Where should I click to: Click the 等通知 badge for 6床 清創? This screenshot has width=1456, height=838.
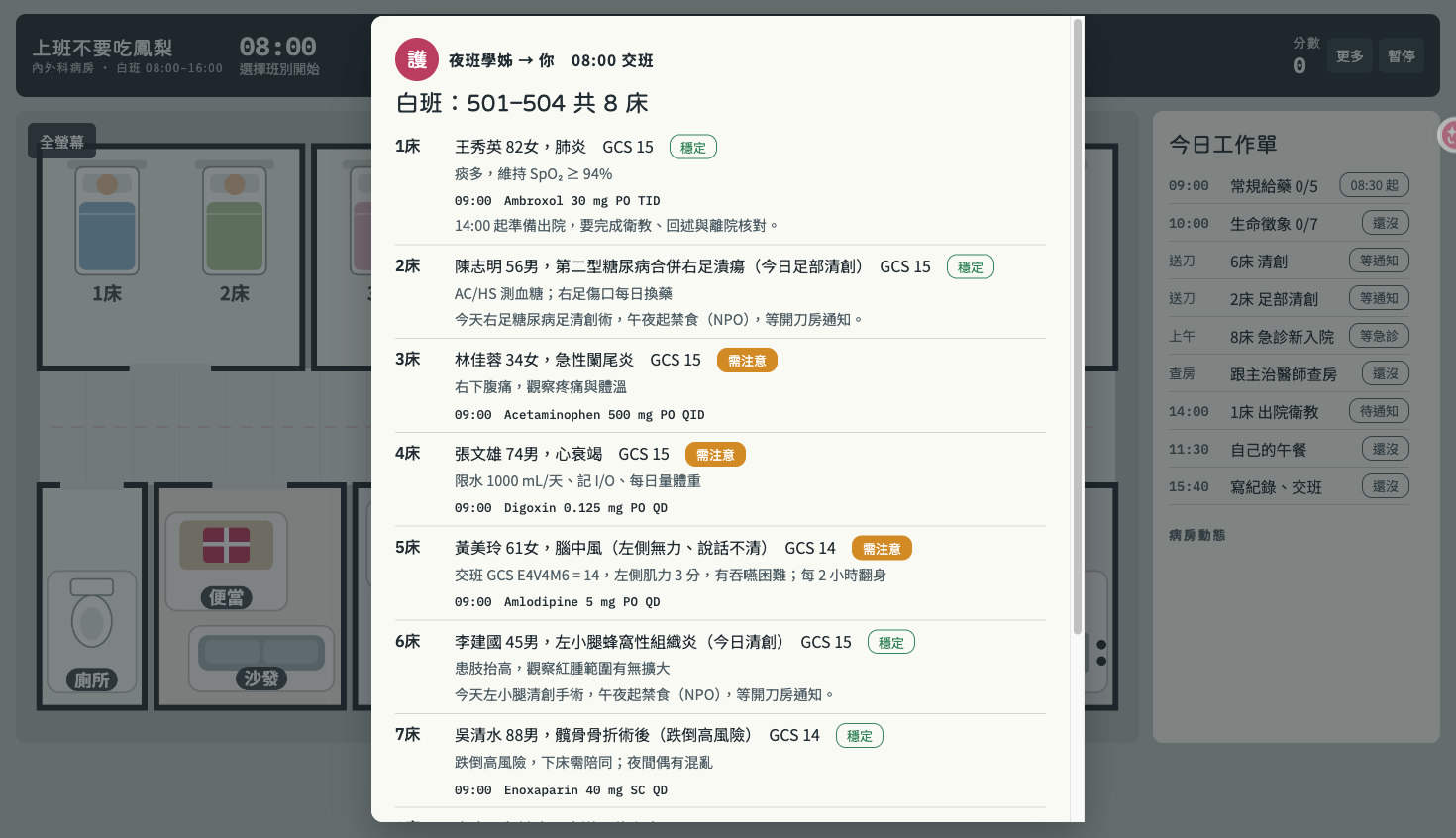1379,261
